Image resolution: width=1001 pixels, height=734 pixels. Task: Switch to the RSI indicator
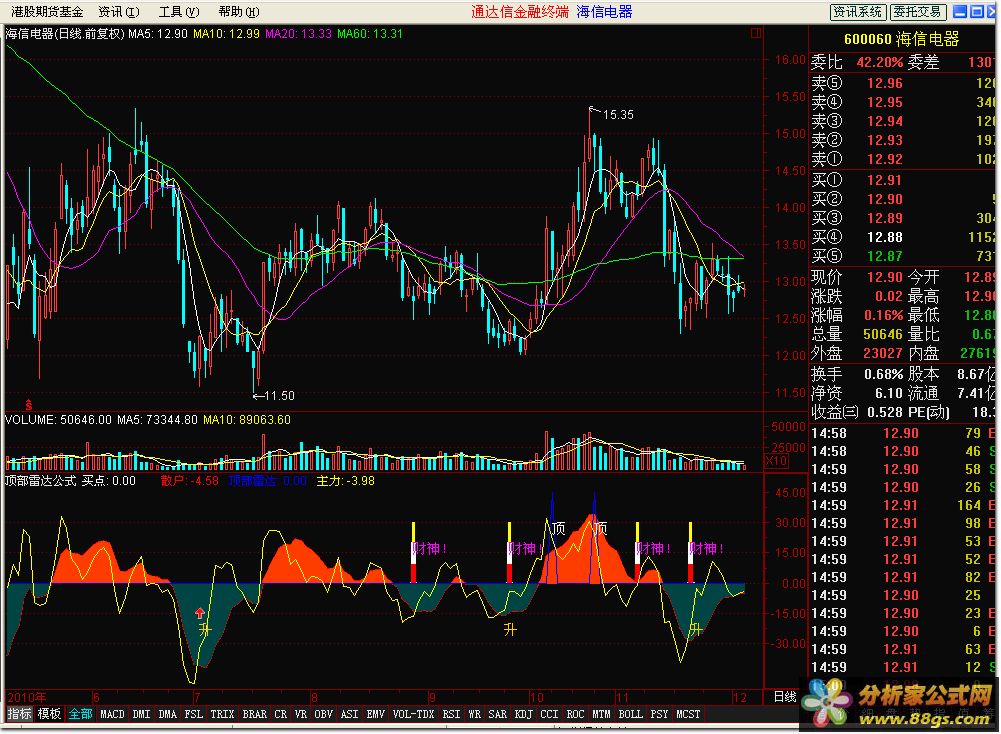tap(451, 714)
